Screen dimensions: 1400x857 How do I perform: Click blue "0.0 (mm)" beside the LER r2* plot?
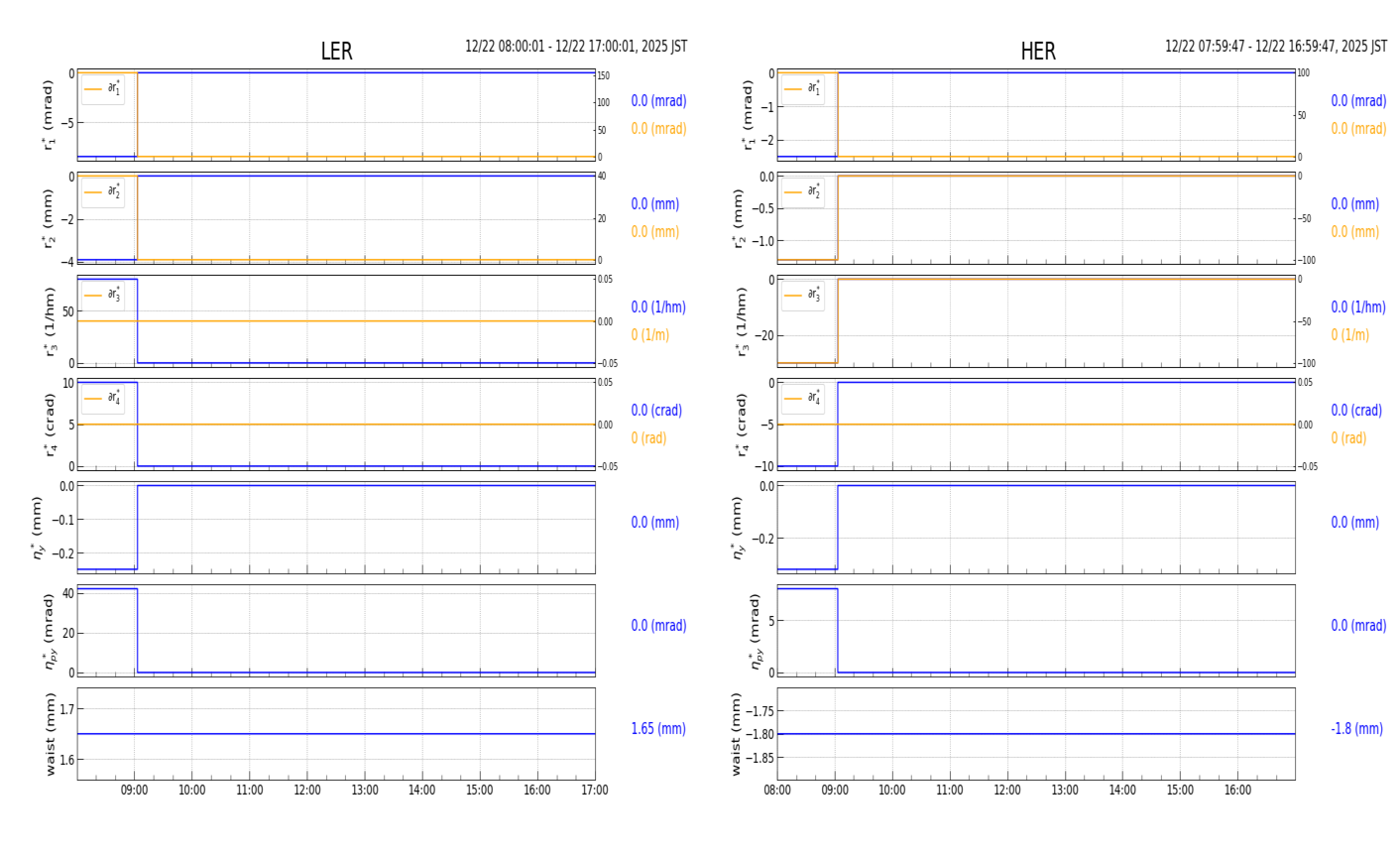pos(655,204)
